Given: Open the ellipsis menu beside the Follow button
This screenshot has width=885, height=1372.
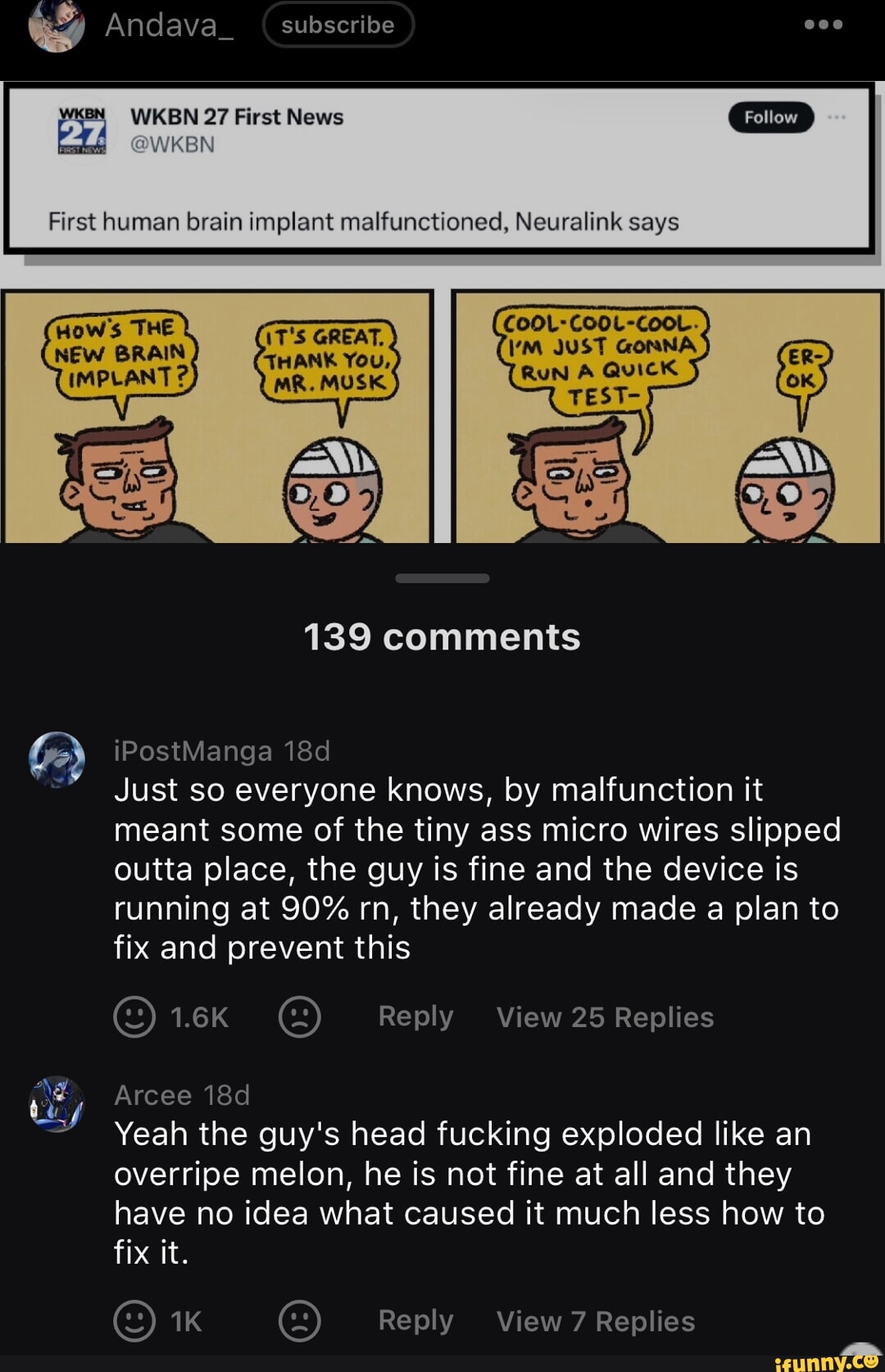Looking at the screenshot, I should 837,116.
